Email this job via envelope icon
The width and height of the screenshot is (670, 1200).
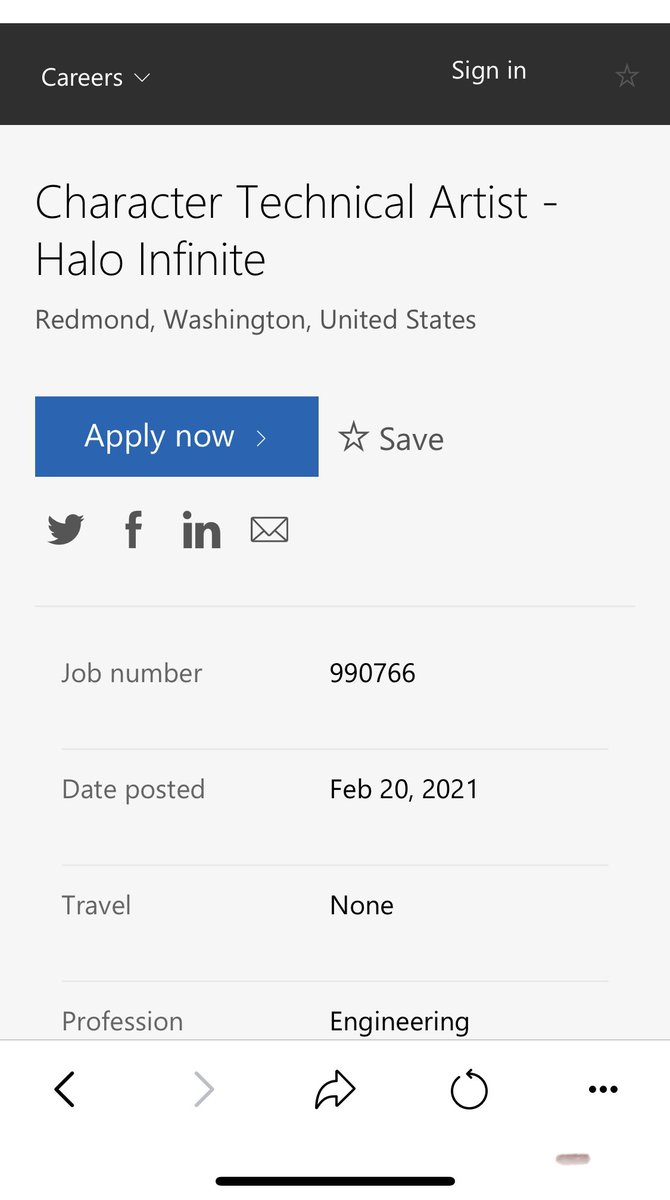(x=269, y=530)
